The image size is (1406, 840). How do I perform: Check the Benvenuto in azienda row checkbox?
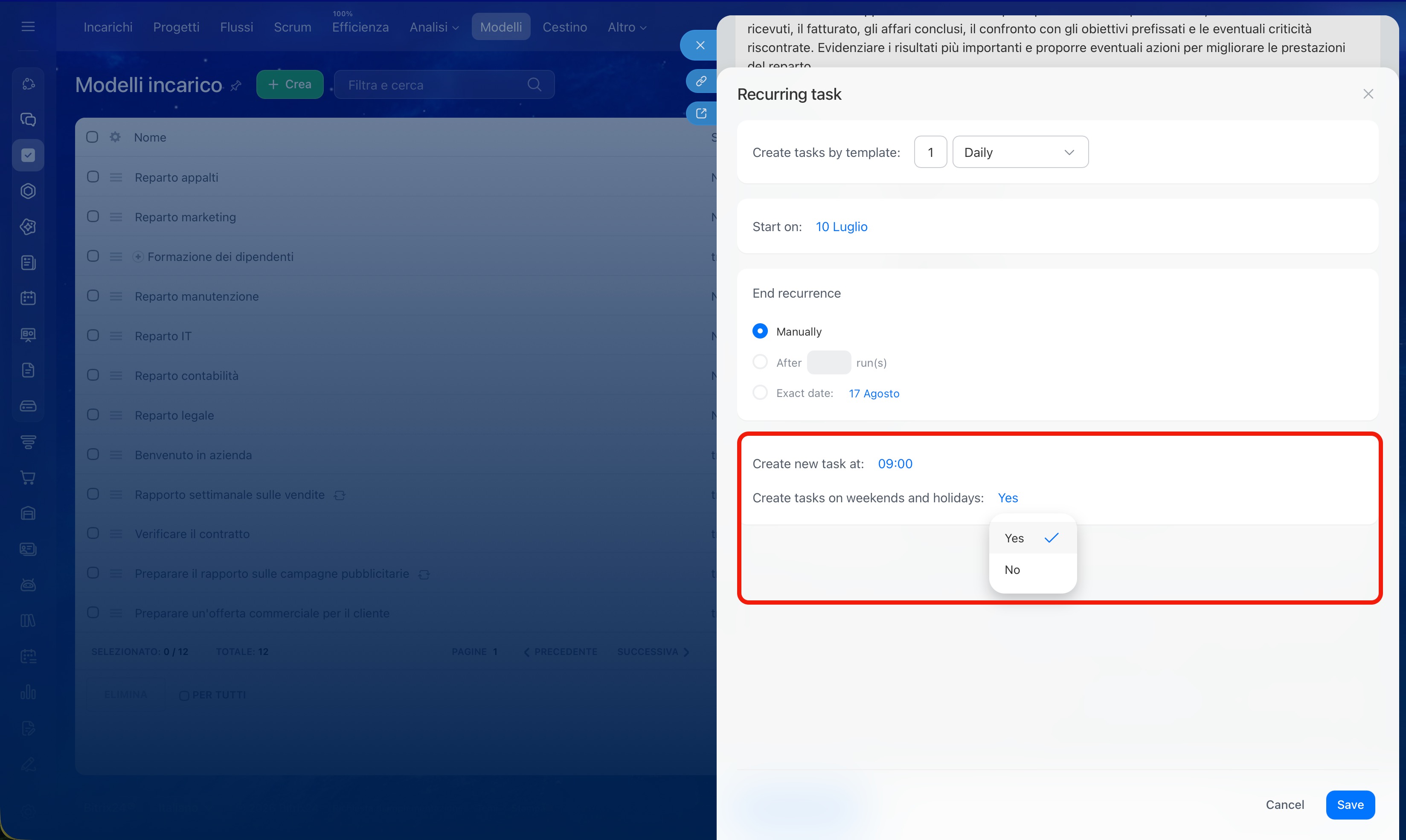point(93,454)
